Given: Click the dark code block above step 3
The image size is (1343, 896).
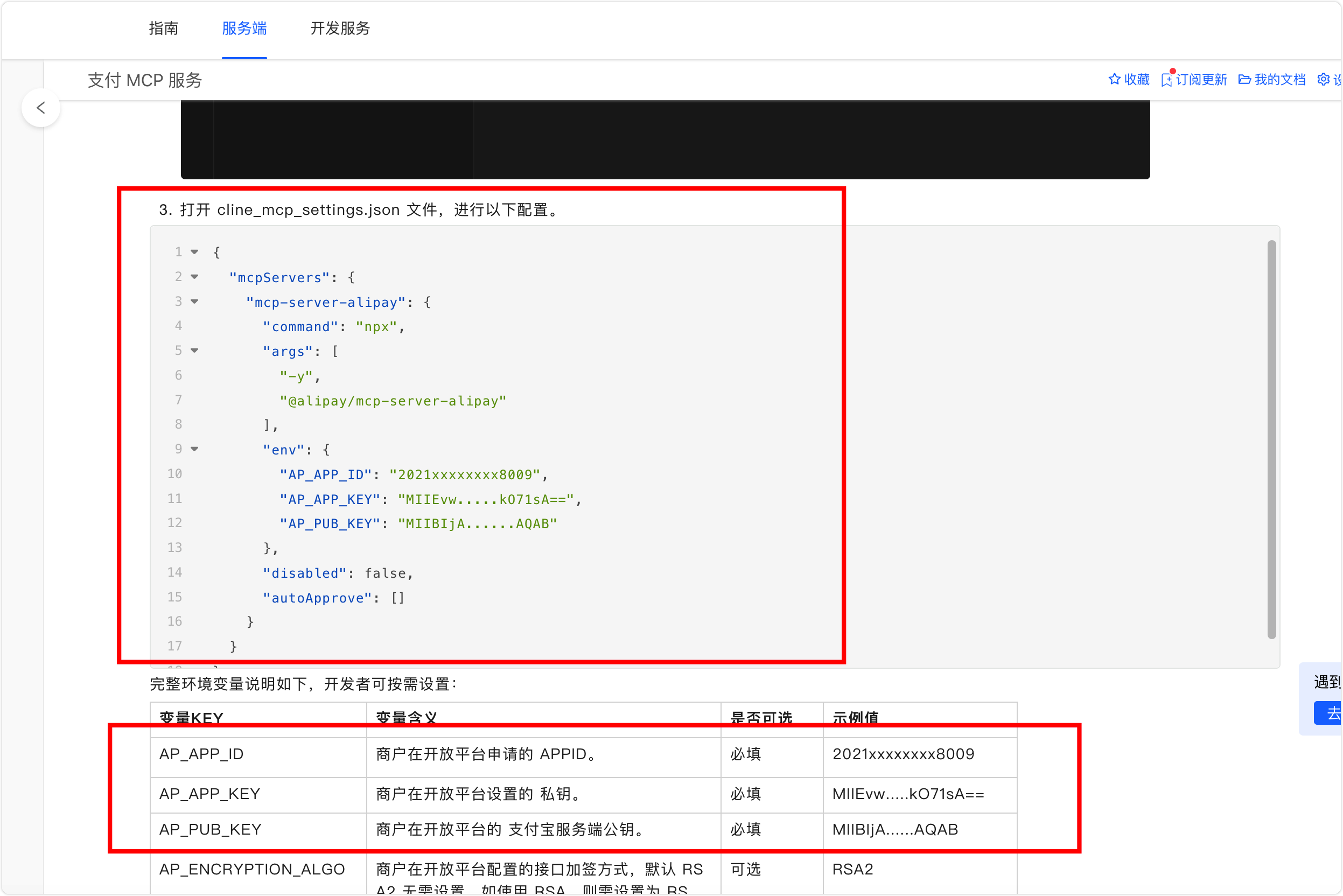Looking at the screenshot, I should point(665,139).
